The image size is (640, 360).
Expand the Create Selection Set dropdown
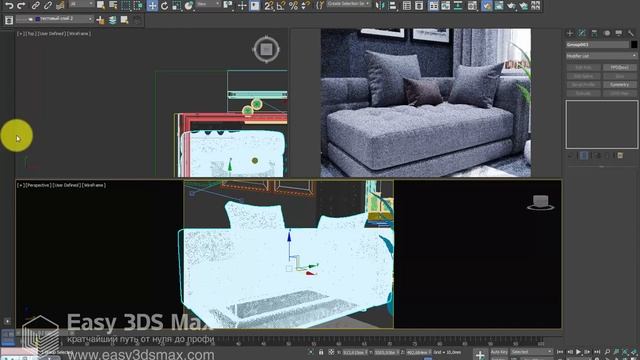pyautogui.click(x=348, y=4)
